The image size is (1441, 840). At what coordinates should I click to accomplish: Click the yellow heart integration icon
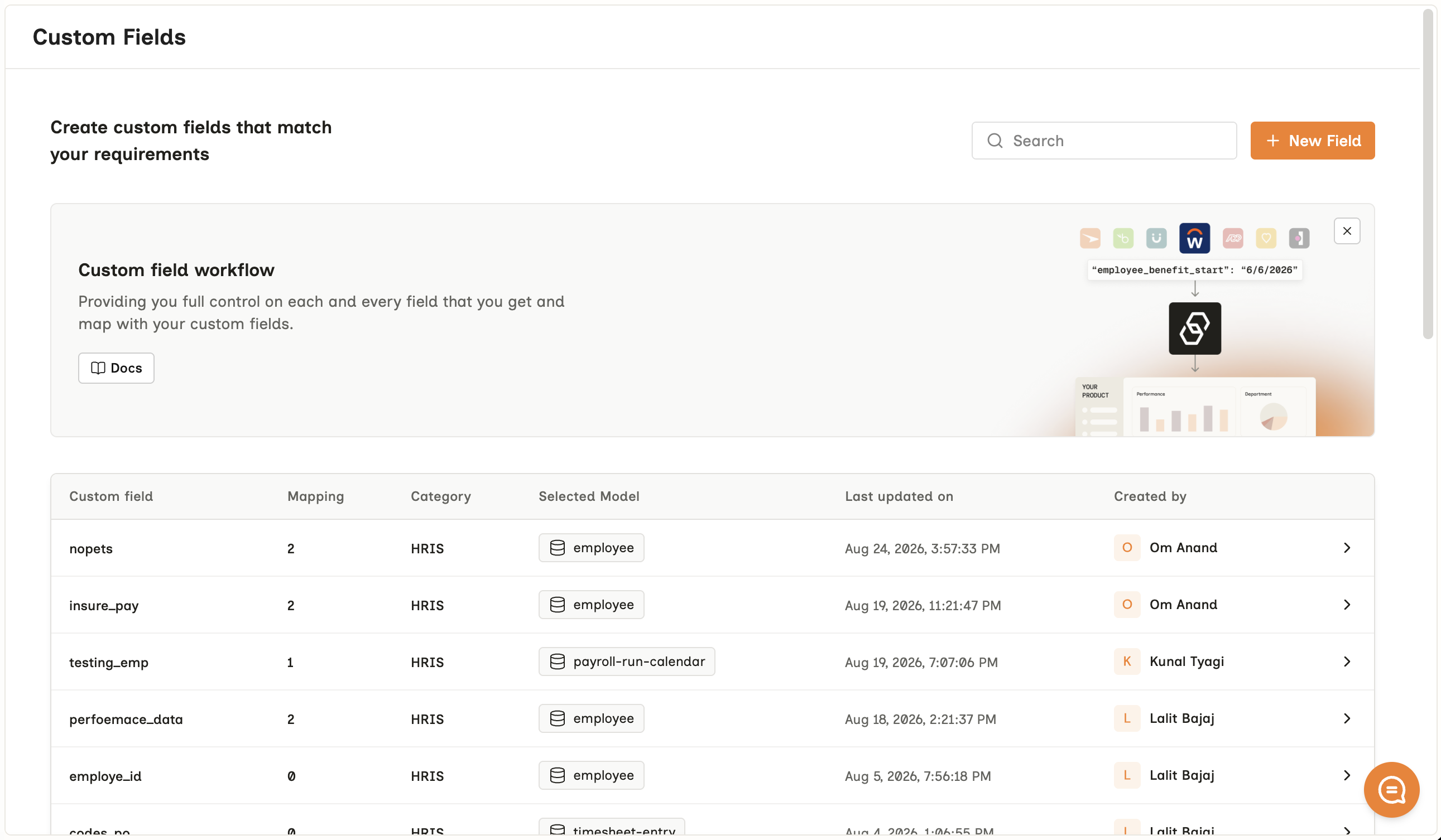(1266, 238)
